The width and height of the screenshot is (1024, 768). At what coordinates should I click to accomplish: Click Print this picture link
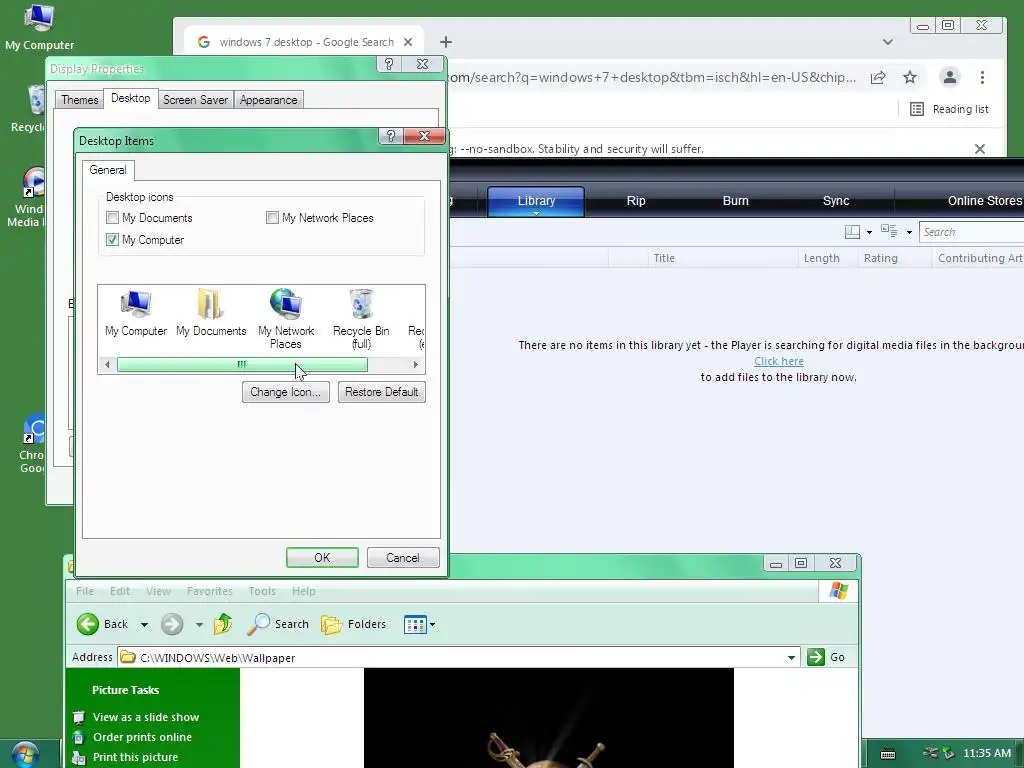coord(135,758)
